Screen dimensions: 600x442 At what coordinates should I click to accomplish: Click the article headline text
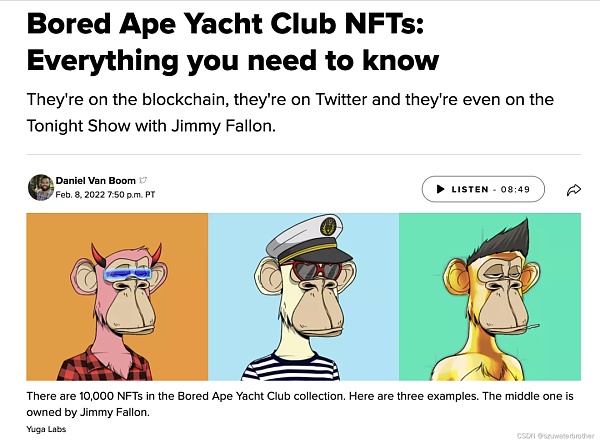[x=233, y=41]
